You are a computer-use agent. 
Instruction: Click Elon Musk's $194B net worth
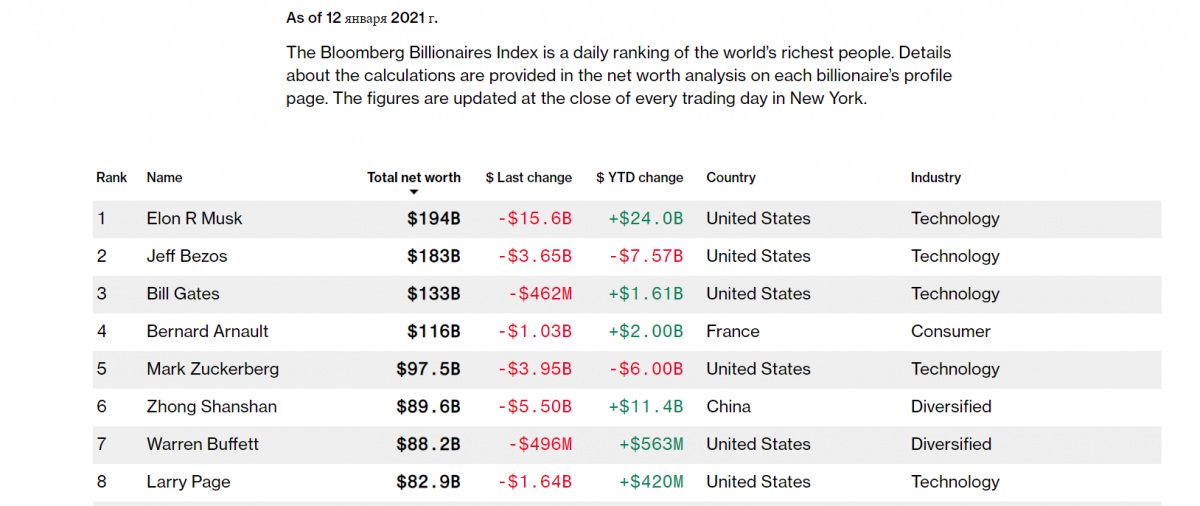tap(433, 218)
